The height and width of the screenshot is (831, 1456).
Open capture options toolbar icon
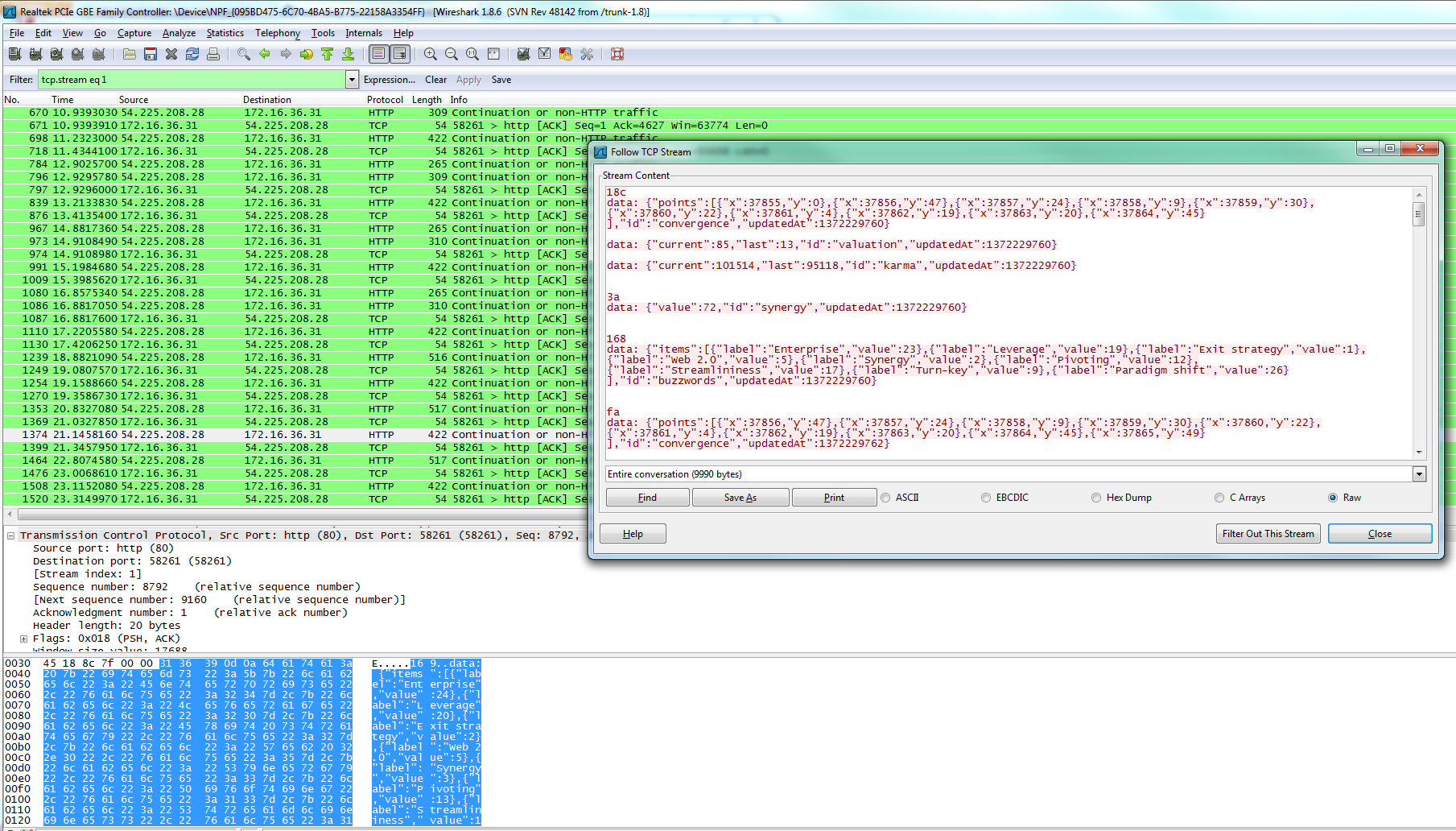(35, 54)
